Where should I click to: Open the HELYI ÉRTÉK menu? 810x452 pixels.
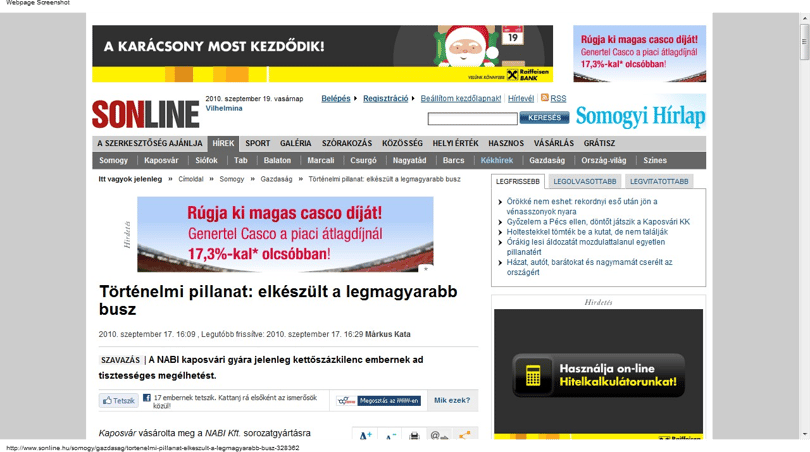pyautogui.click(x=456, y=144)
